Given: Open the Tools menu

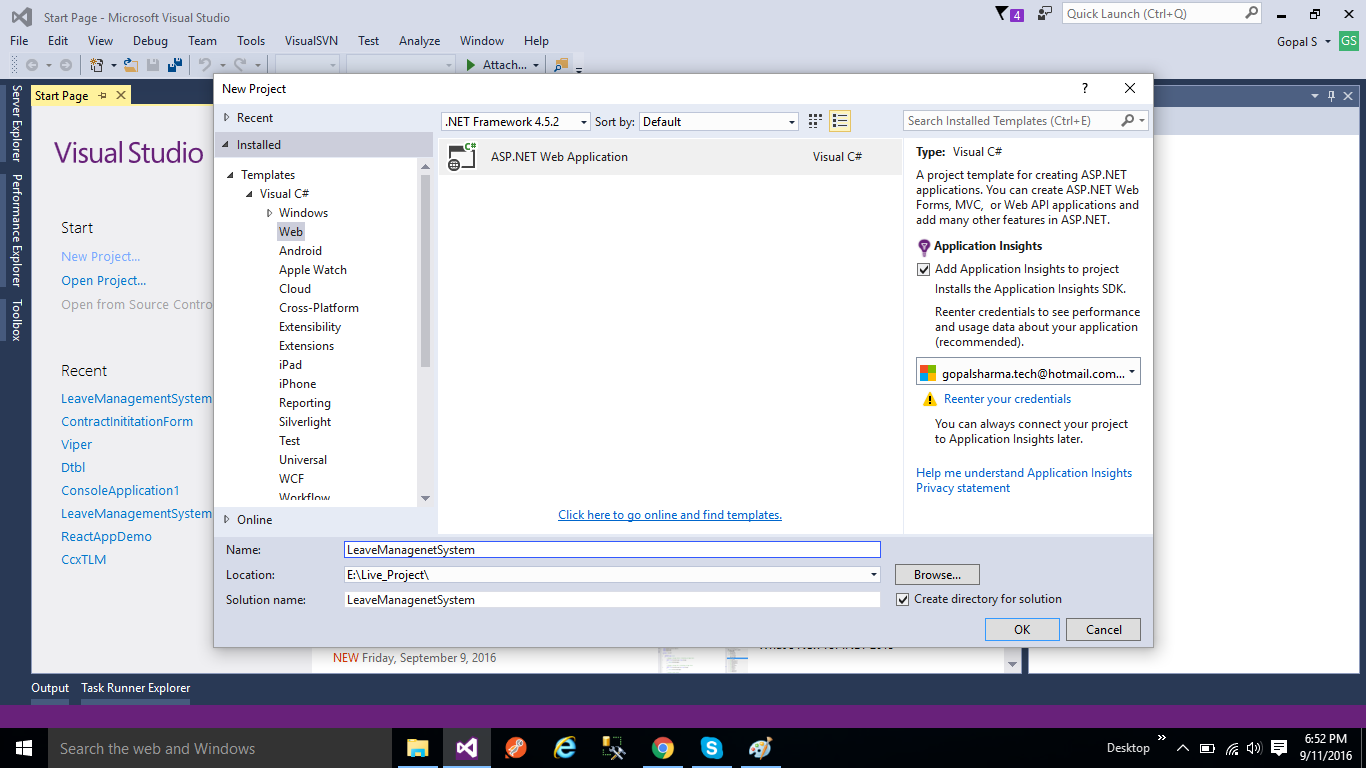Looking at the screenshot, I should pos(251,41).
